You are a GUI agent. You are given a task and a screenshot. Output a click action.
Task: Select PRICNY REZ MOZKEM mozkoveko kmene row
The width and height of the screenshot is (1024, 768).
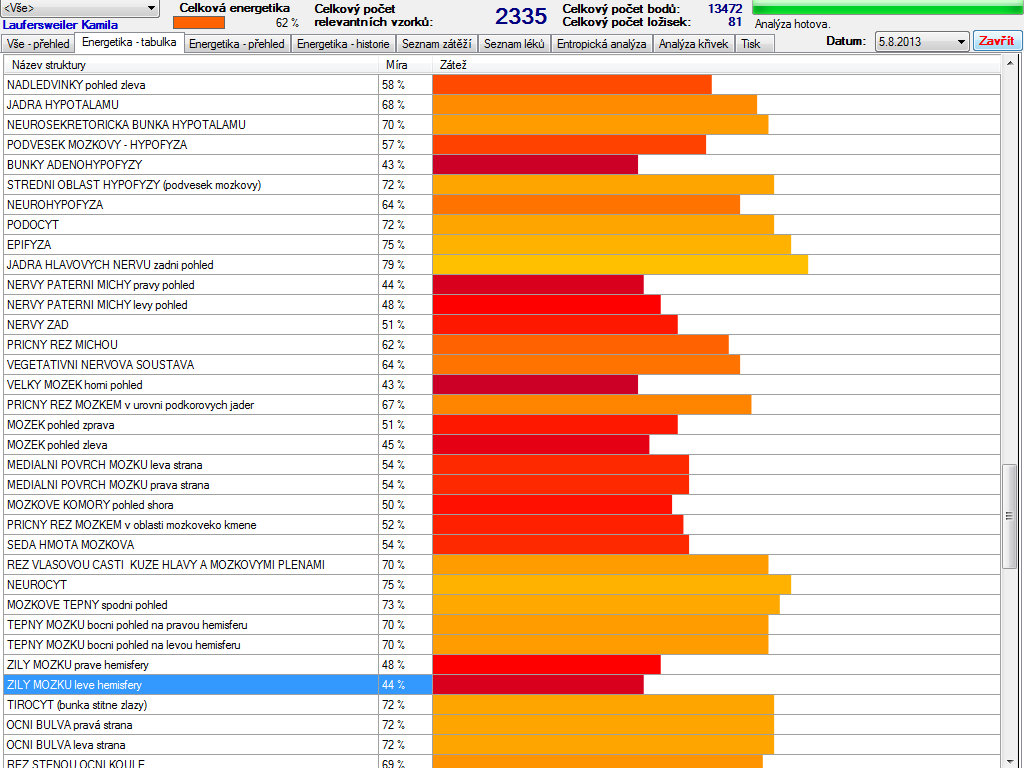502,525
